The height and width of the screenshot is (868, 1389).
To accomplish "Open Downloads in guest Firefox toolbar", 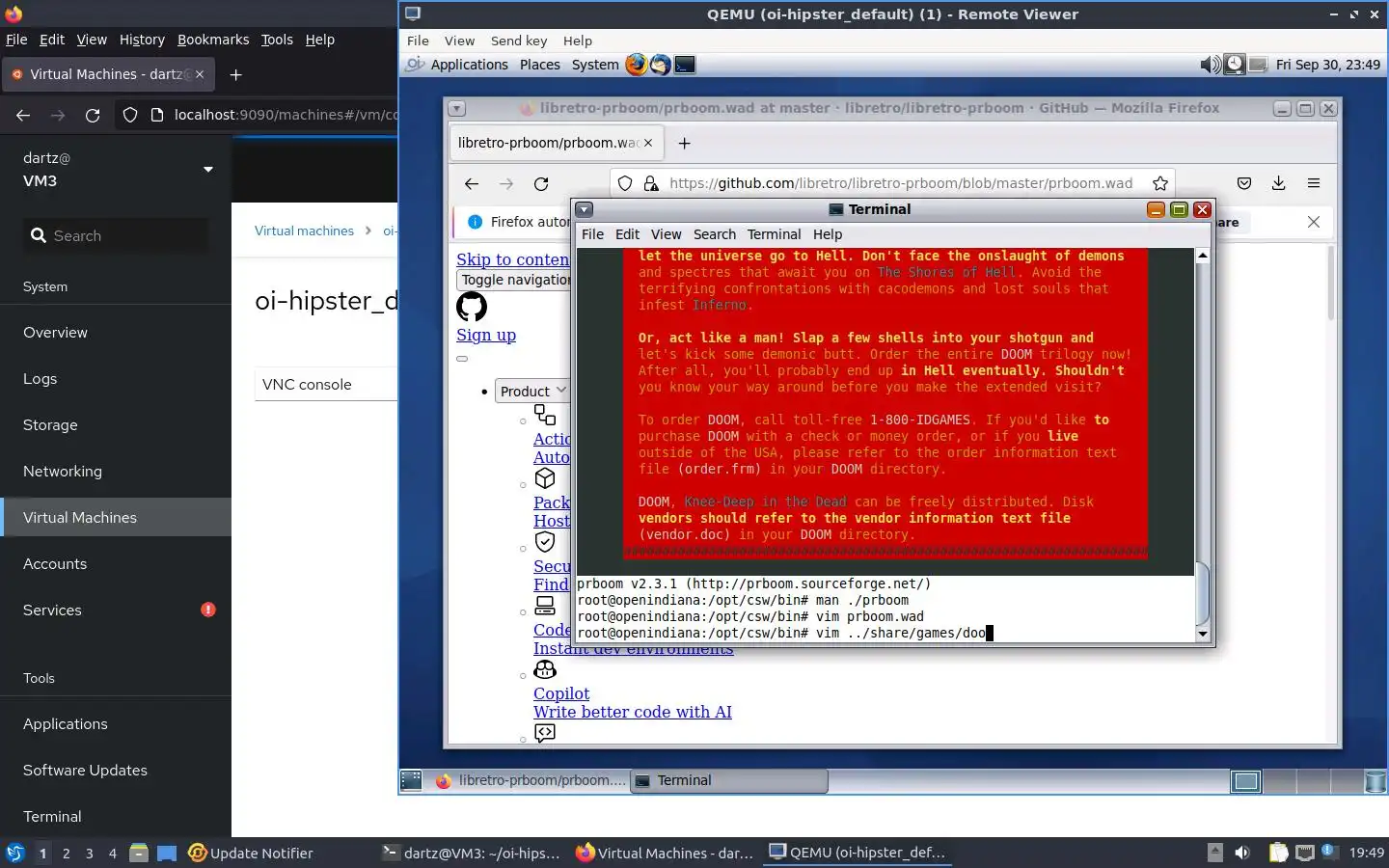I will coord(1278,183).
